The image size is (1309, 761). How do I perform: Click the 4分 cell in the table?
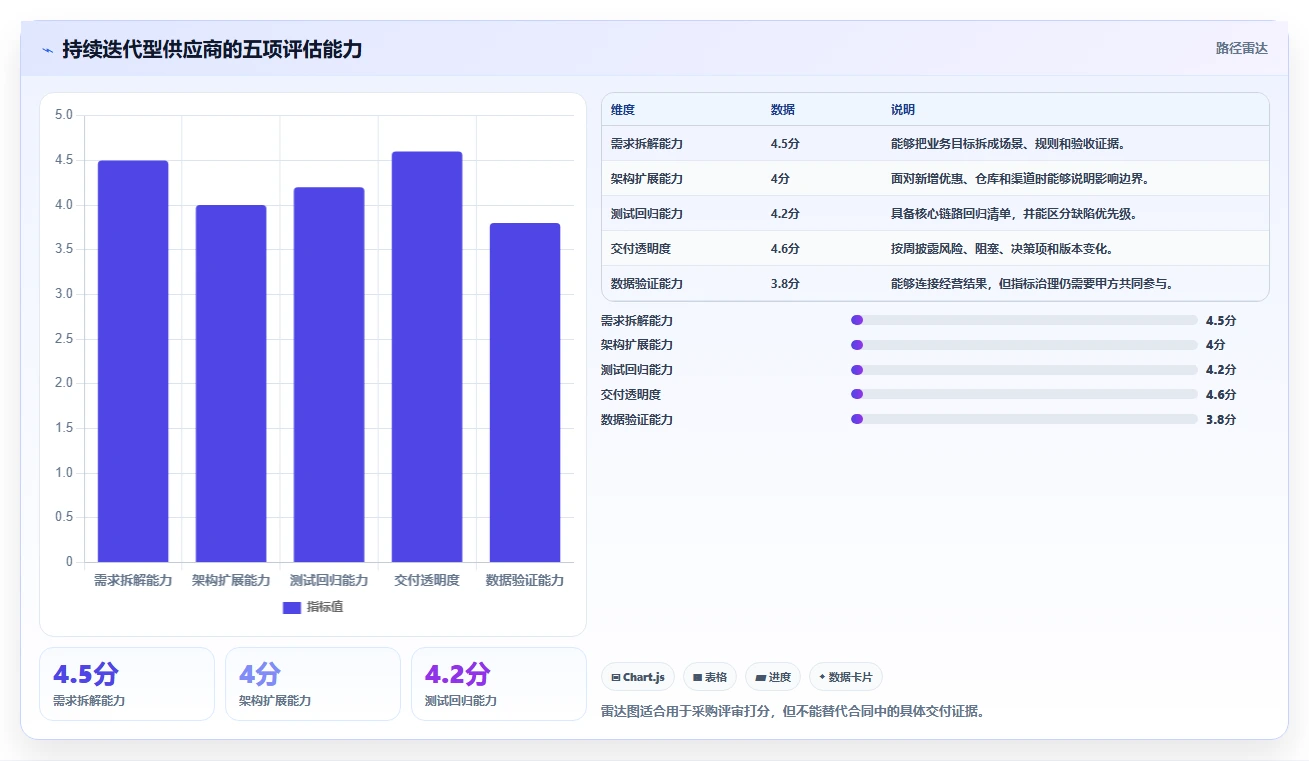[x=781, y=179]
